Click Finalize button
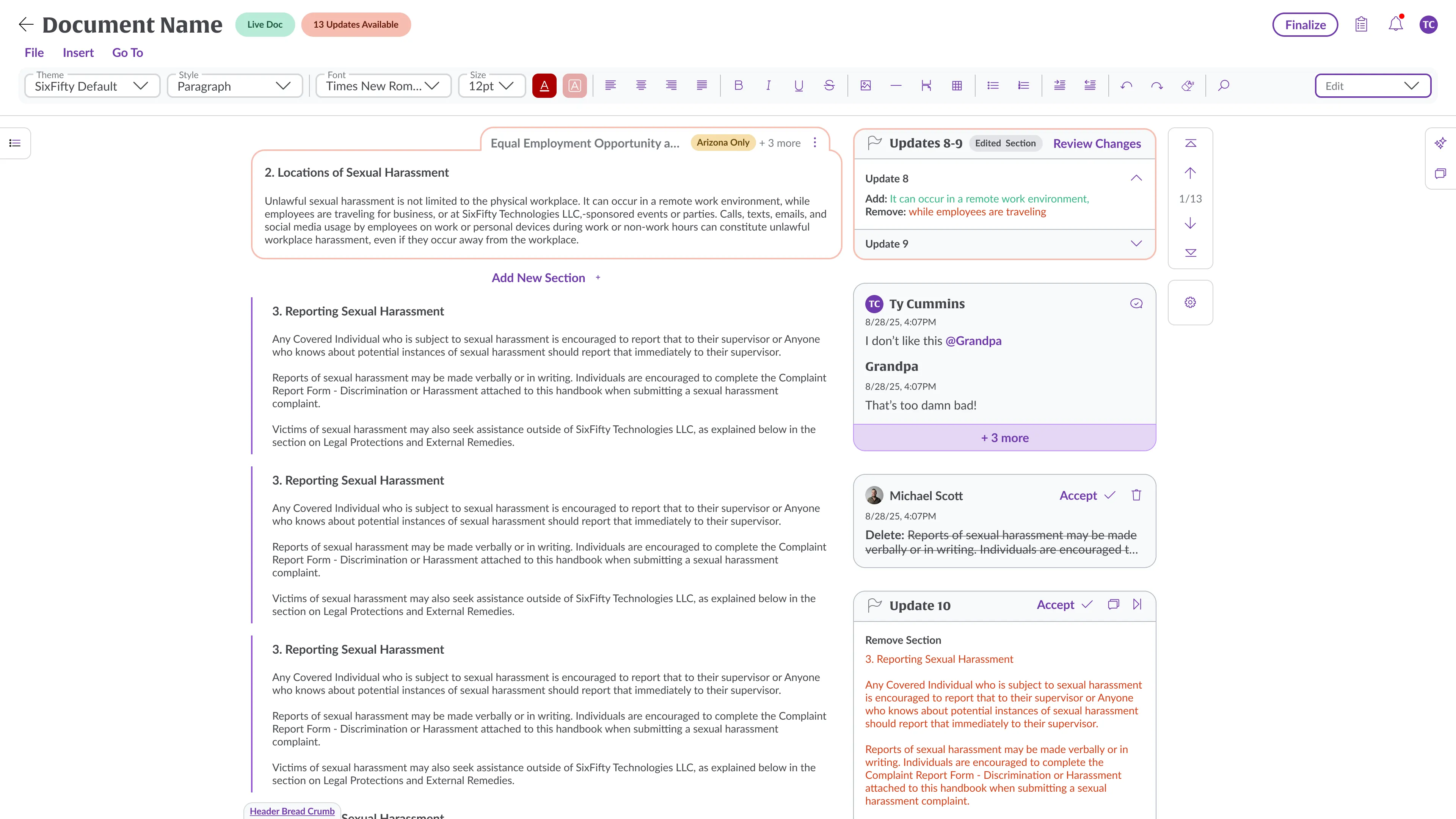Viewport: 1456px width, 819px height. [1305, 24]
